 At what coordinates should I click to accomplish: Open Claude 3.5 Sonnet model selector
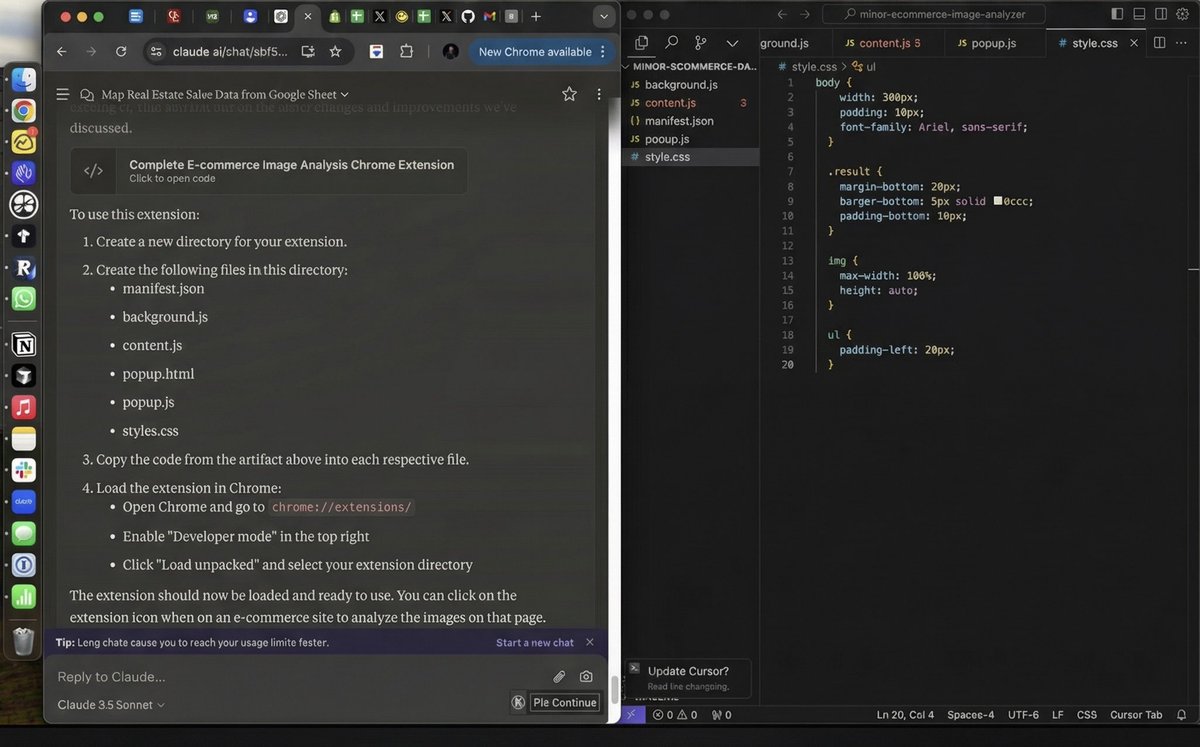point(111,704)
